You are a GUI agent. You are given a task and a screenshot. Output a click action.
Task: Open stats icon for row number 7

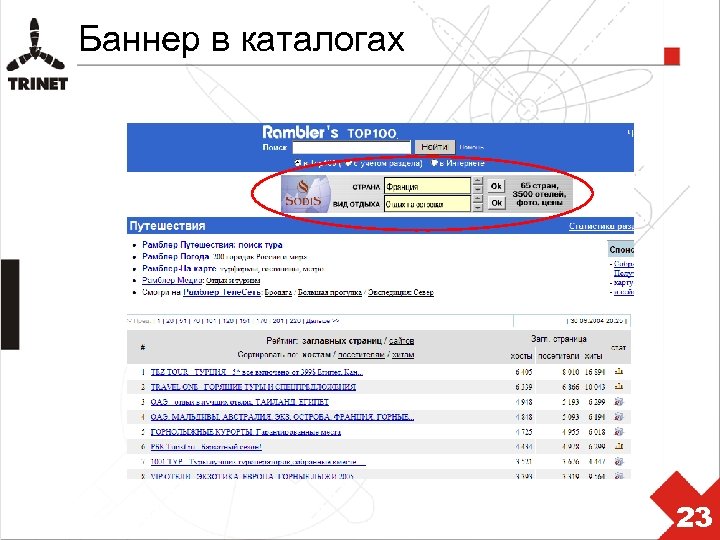(x=619, y=461)
